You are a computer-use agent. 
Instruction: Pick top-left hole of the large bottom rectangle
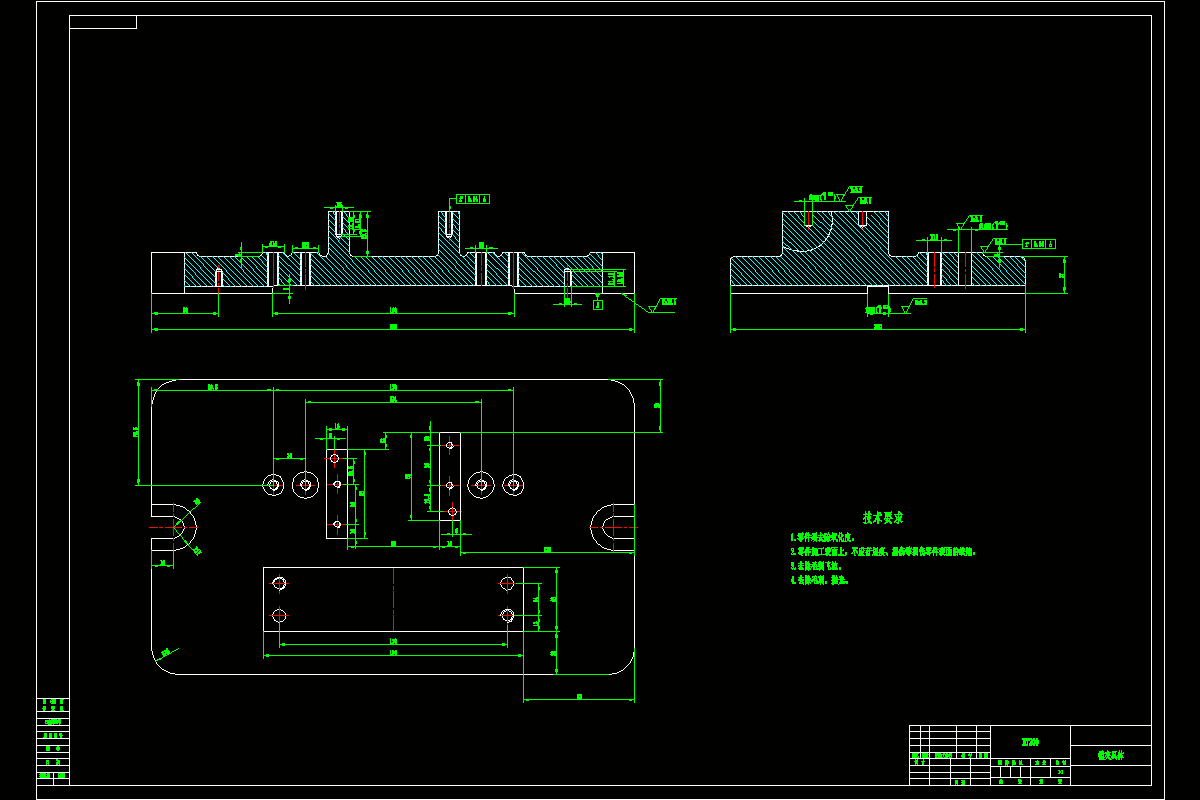tap(279, 583)
